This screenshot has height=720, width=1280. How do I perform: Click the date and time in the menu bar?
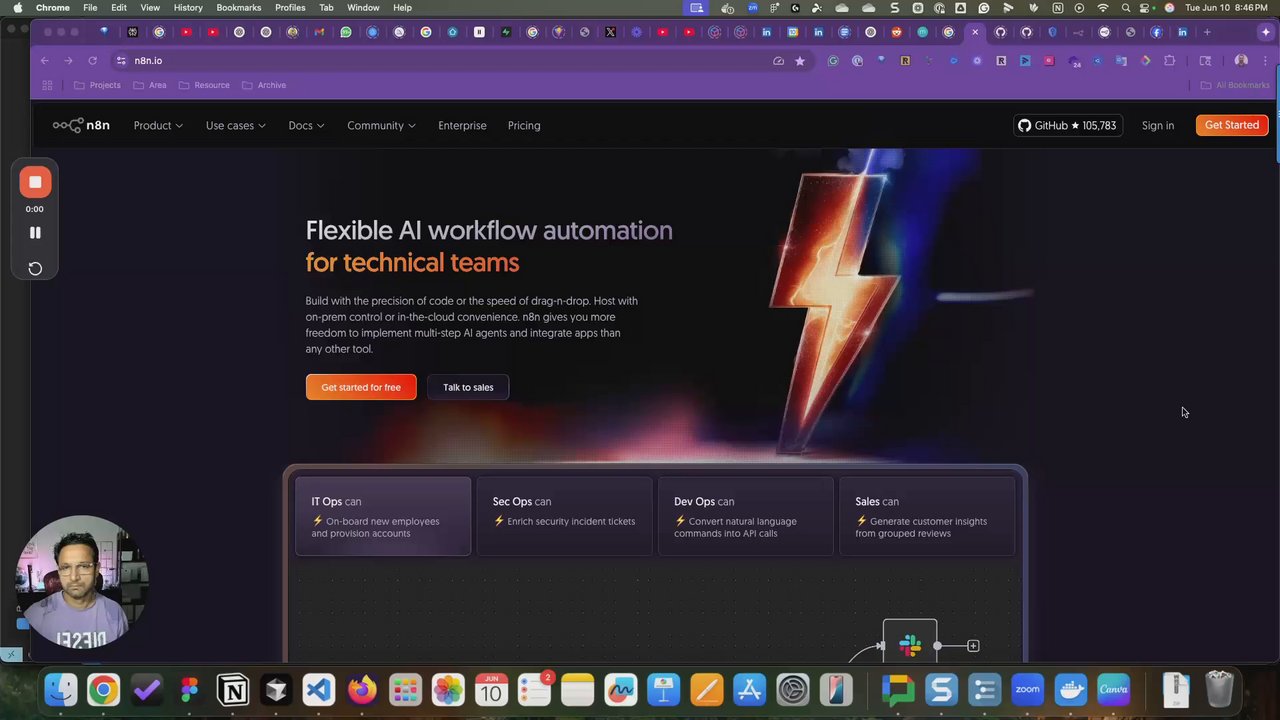[x=1227, y=8]
